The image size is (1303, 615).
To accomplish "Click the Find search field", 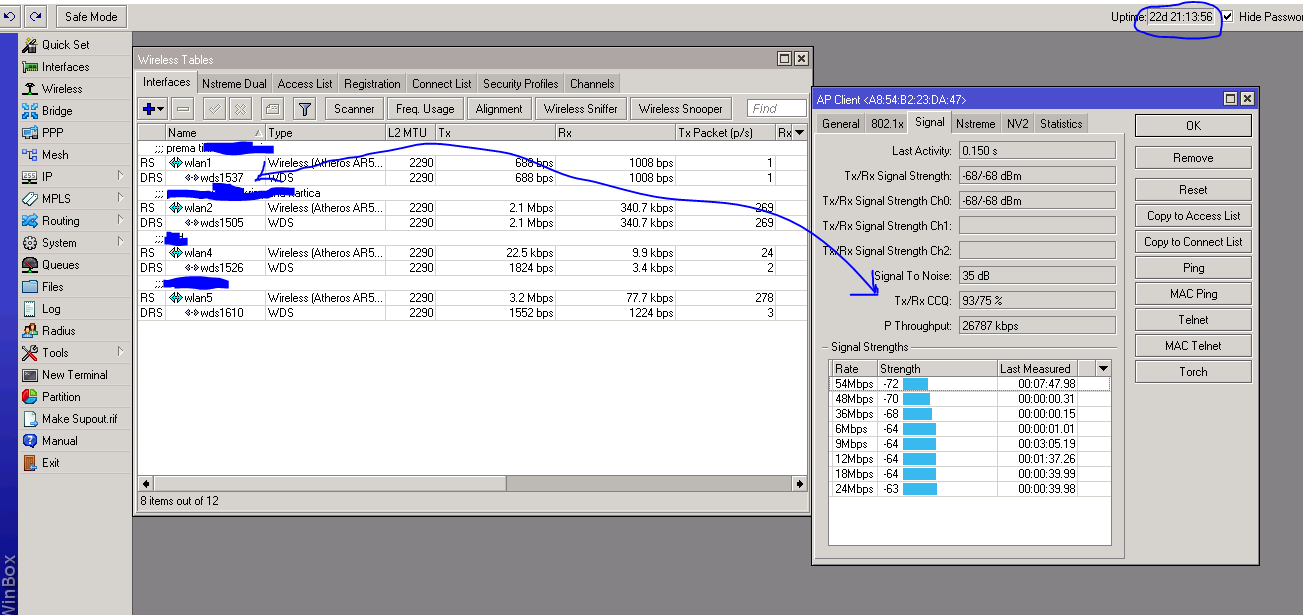I will pos(776,109).
